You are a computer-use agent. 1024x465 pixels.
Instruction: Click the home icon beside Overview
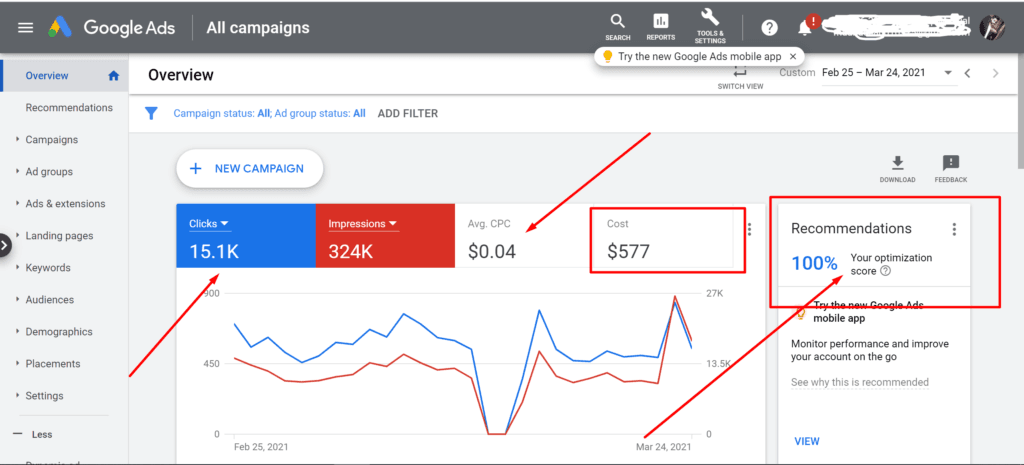click(x=114, y=76)
